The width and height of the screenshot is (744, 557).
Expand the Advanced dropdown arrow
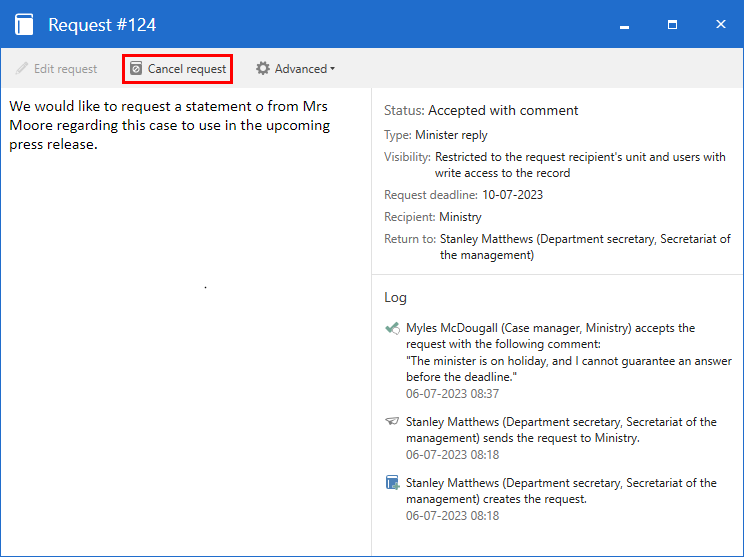point(333,69)
